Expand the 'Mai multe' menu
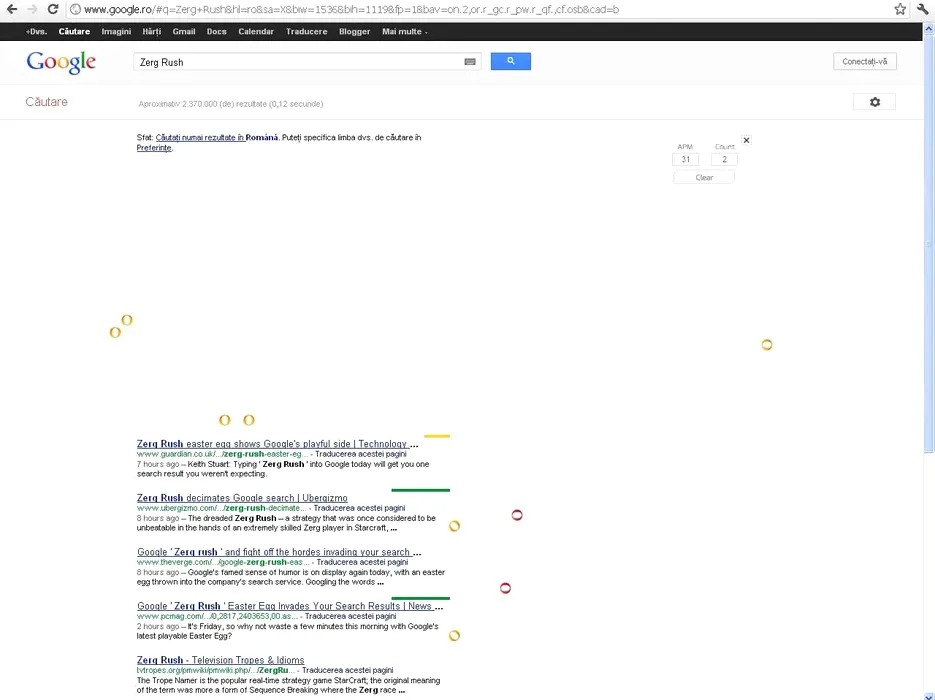The image size is (935, 700). point(404,32)
